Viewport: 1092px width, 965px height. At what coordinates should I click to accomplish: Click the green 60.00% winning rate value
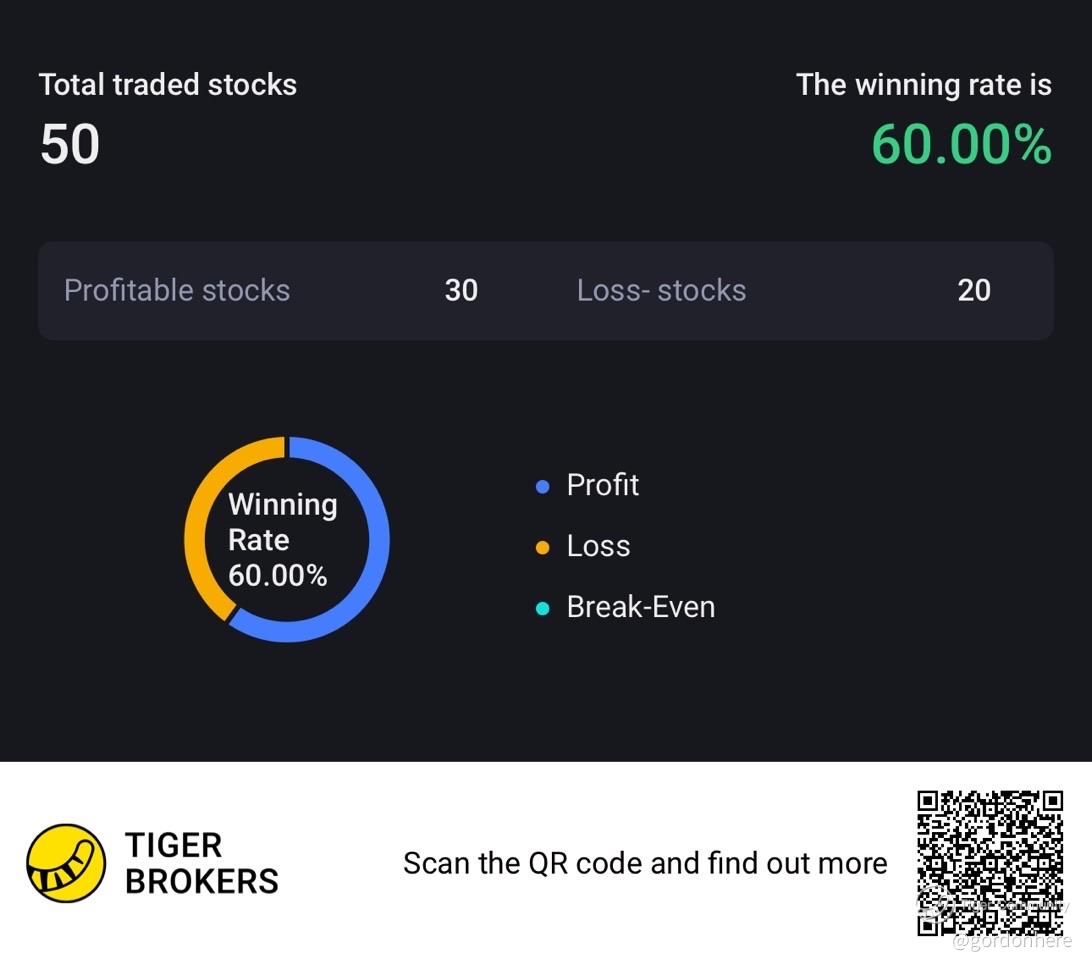(961, 145)
